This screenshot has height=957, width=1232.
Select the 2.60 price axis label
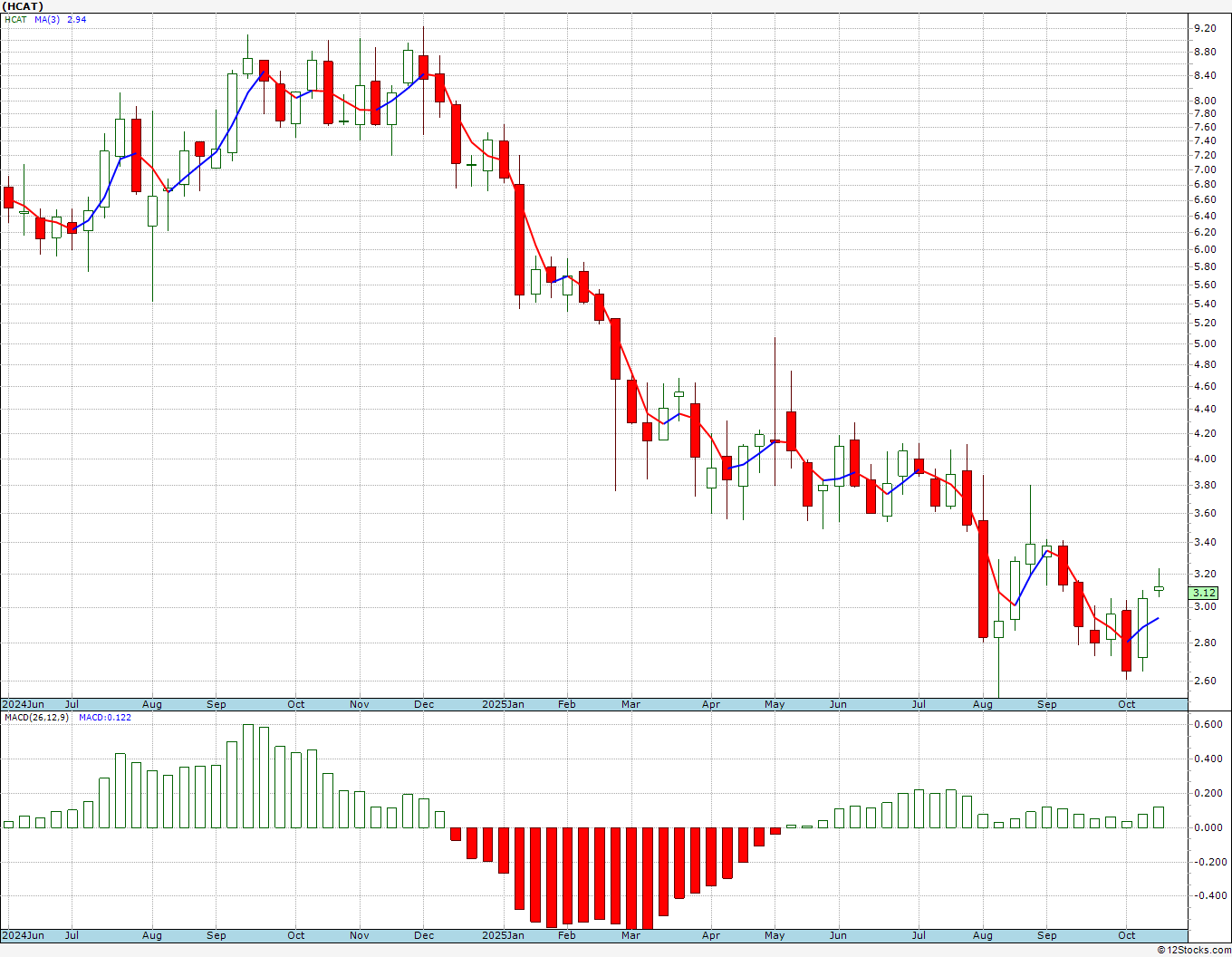(x=1205, y=681)
